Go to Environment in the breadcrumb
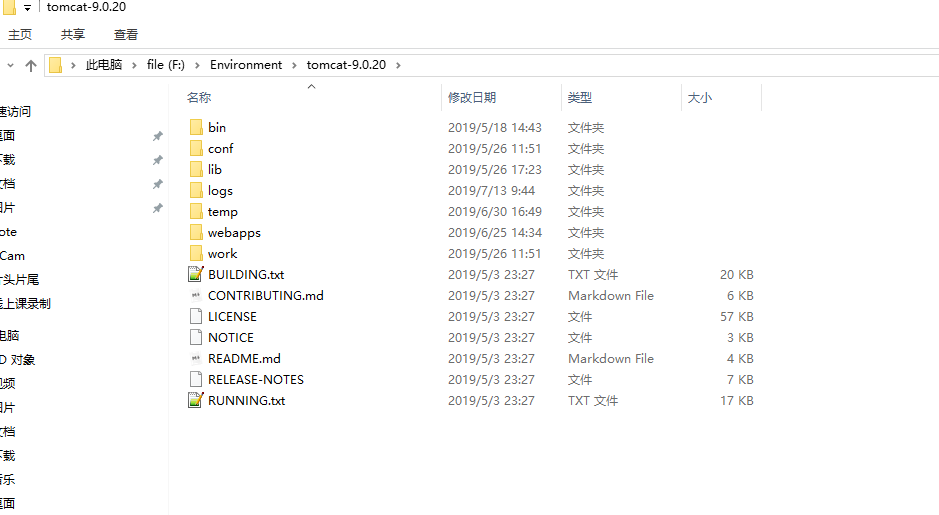 [x=246, y=65]
